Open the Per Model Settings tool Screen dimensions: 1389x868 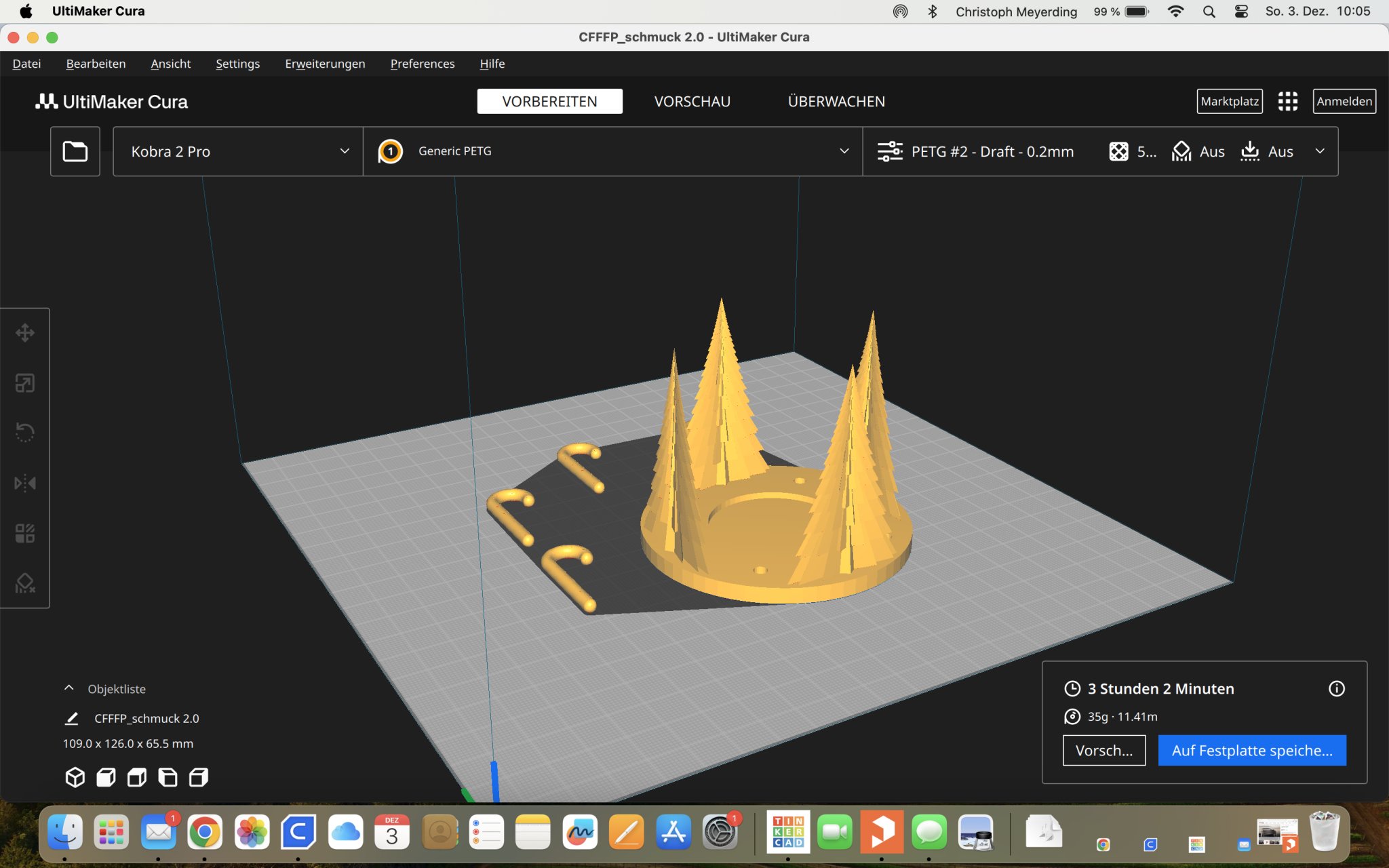pyautogui.click(x=25, y=533)
